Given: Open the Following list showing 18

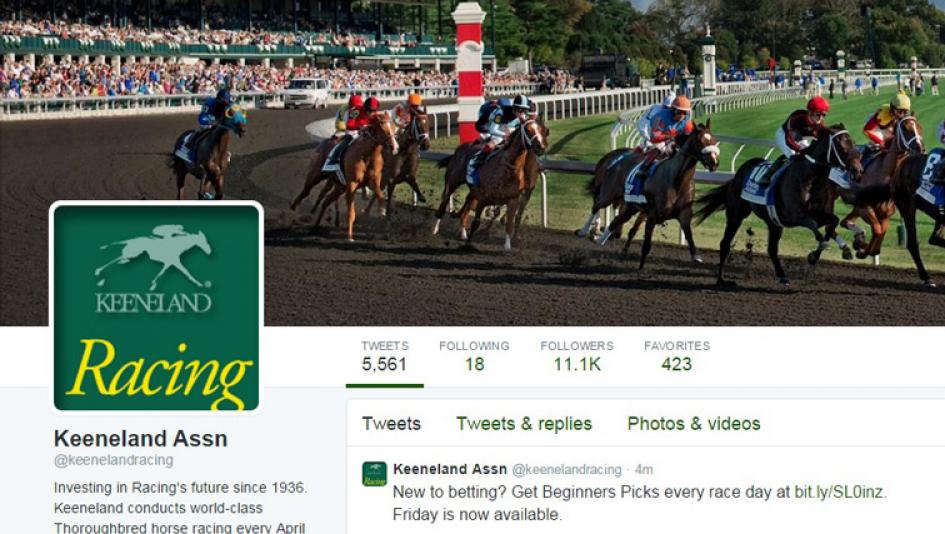Looking at the screenshot, I should pos(474,356).
